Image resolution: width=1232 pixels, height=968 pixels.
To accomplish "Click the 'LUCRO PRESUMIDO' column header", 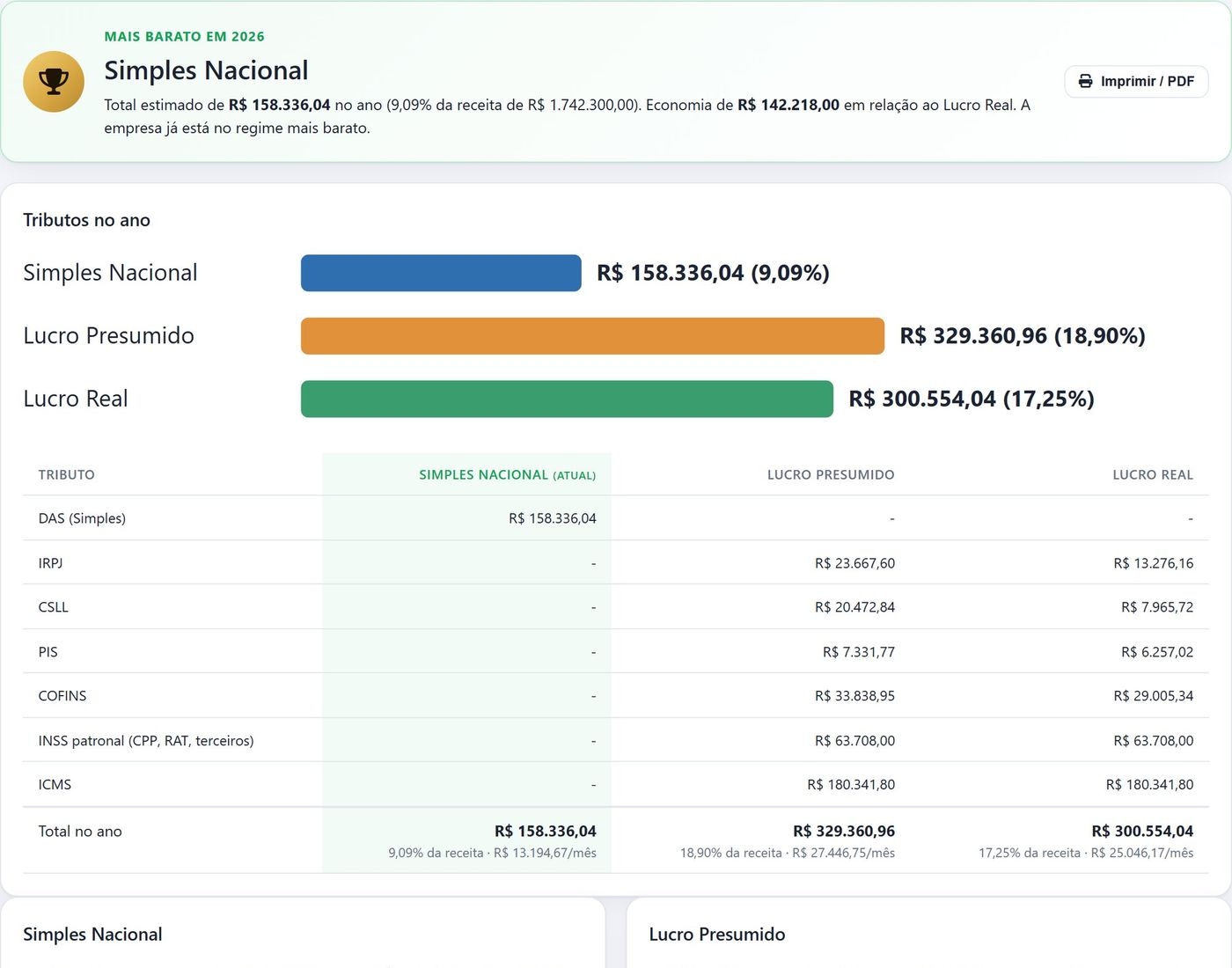I will tap(831, 475).
